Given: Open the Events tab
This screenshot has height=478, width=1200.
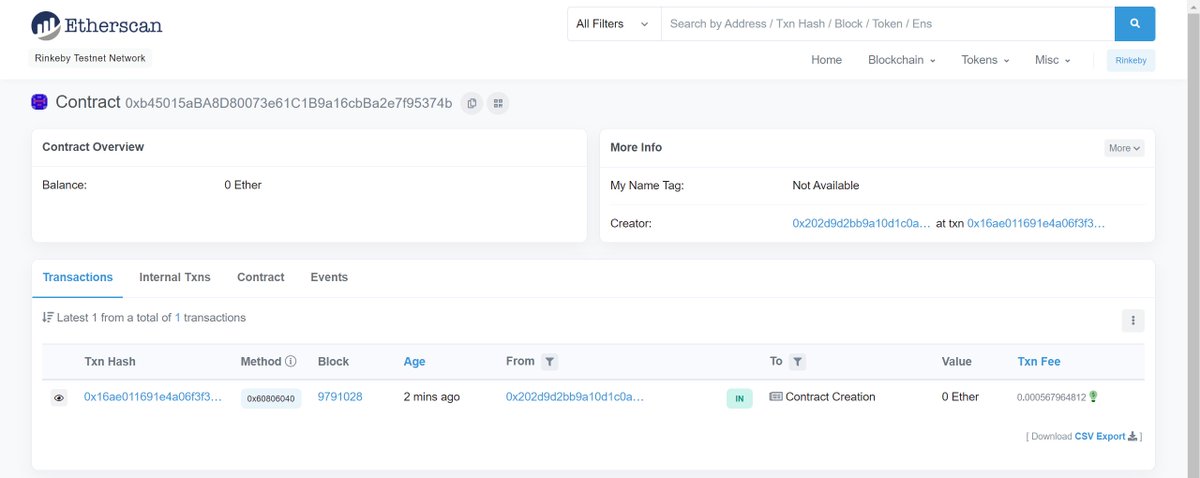Looking at the screenshot, I should click(x=329, y=277).
